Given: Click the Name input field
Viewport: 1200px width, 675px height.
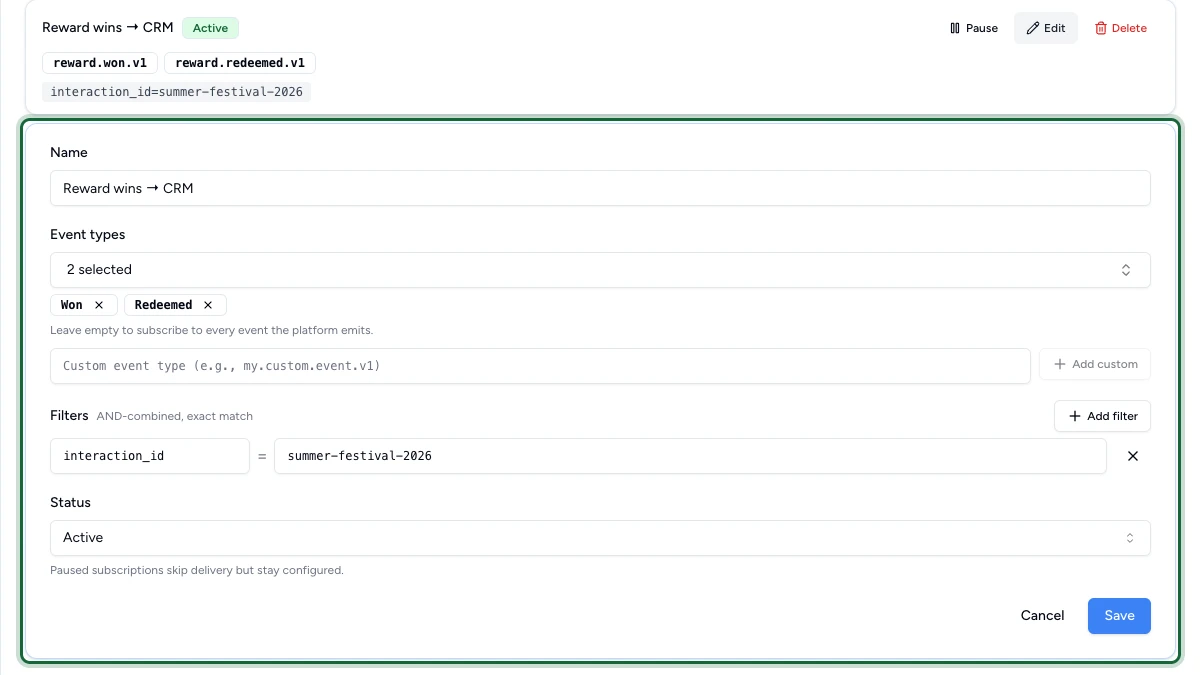Looking at the screenshot, I should pyautogui.click(x=600, y=188).
